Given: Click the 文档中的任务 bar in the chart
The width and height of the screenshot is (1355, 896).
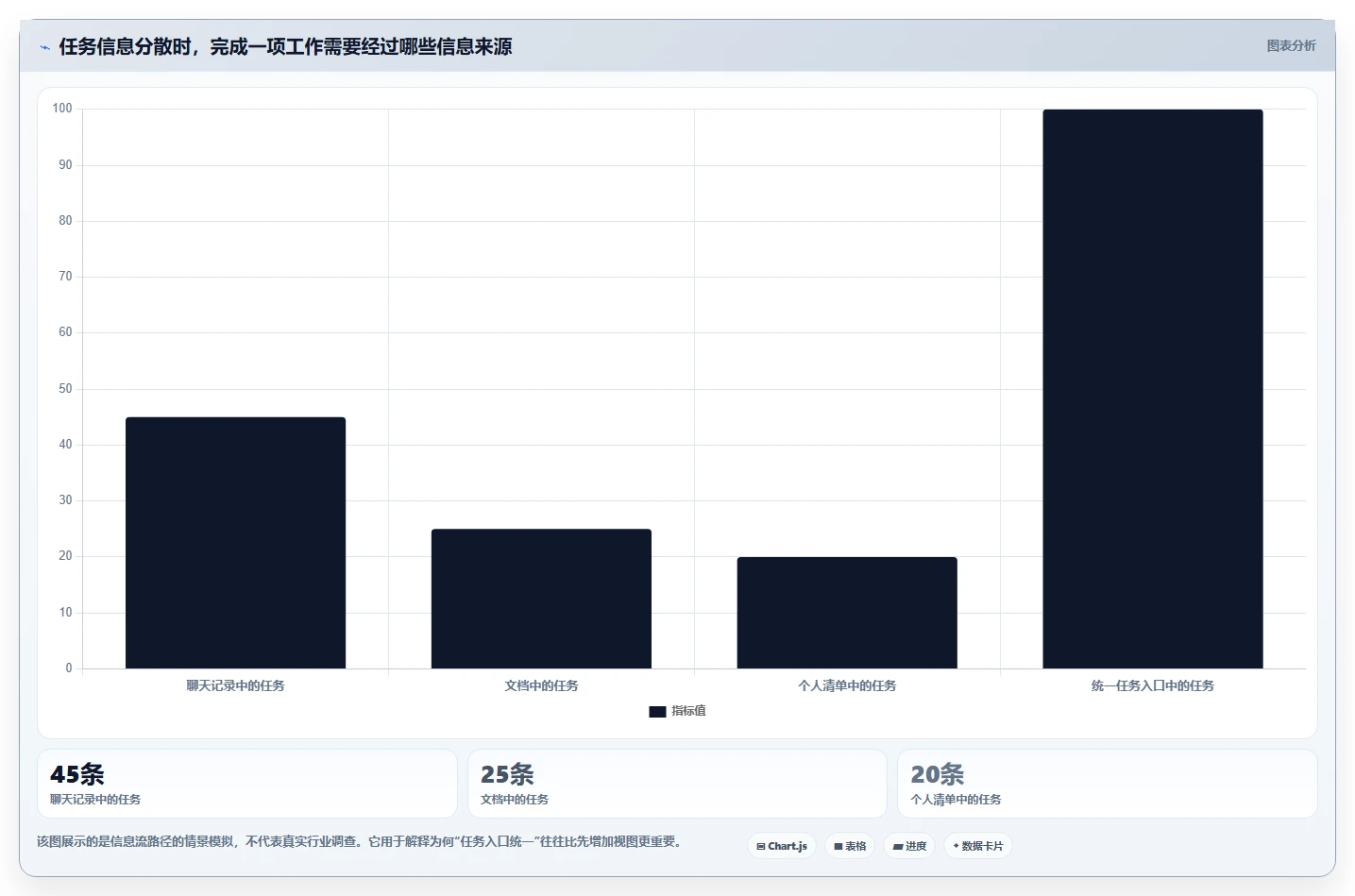Looking at the screenshot, I should point(541,599).
